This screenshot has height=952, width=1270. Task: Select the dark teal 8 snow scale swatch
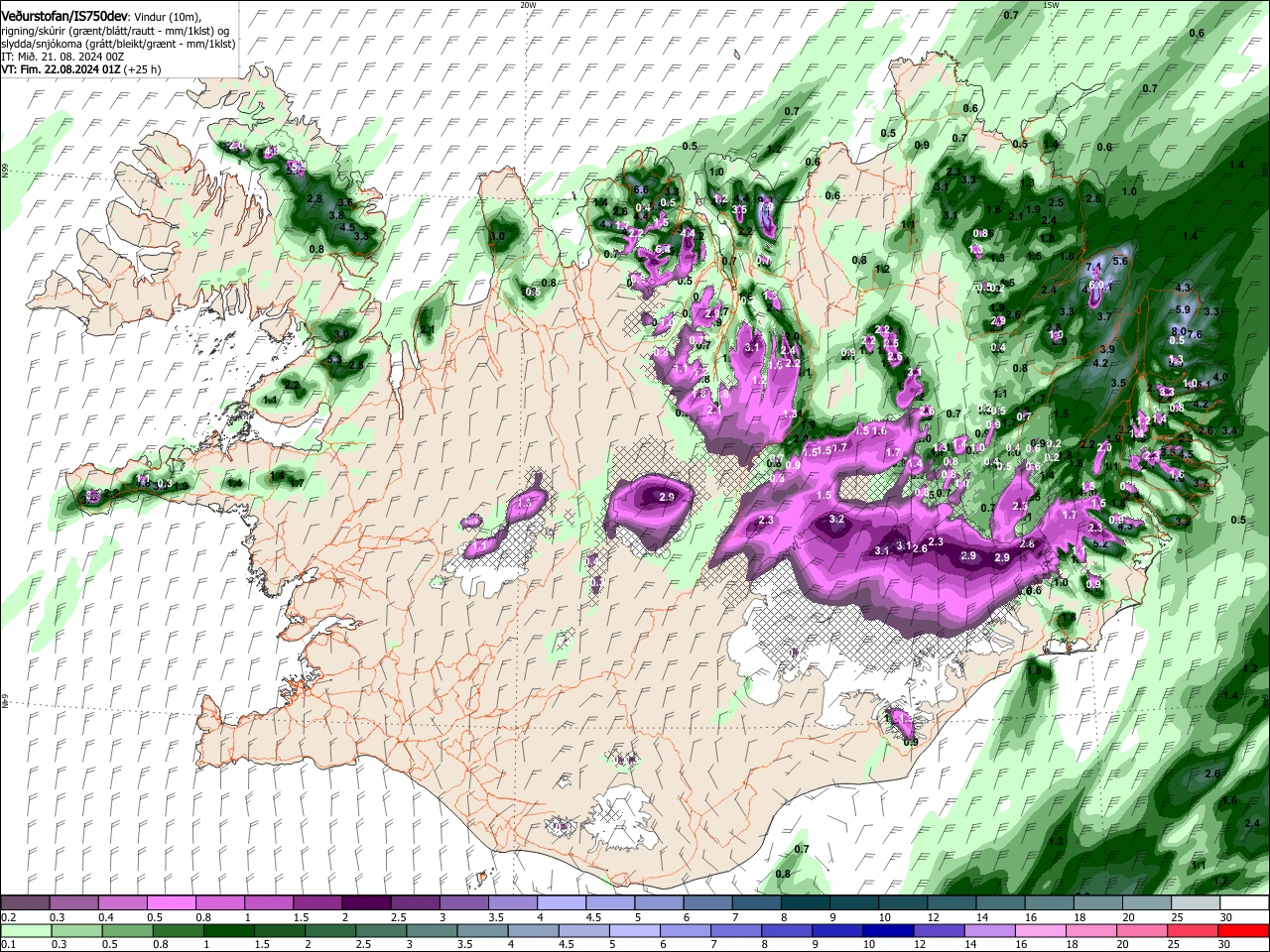point(805,903)
